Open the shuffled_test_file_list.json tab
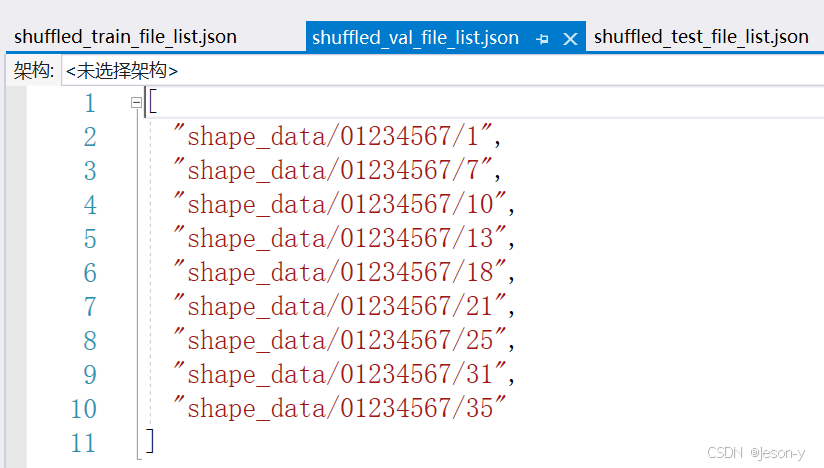The width and height of the screenshot is (824, 468). click(701, 37)
